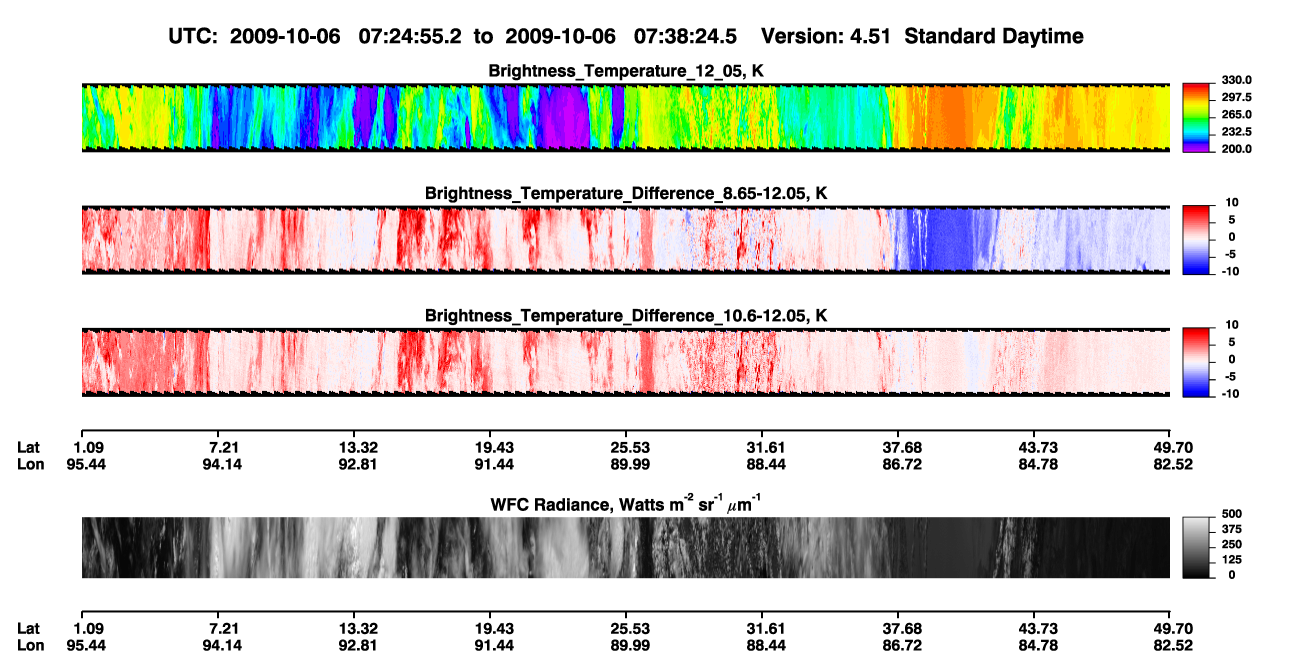1300x667 pixels.
Task: Click the 10.6-12.05 temperature difference image strip
Action: (x=625, y=362)
